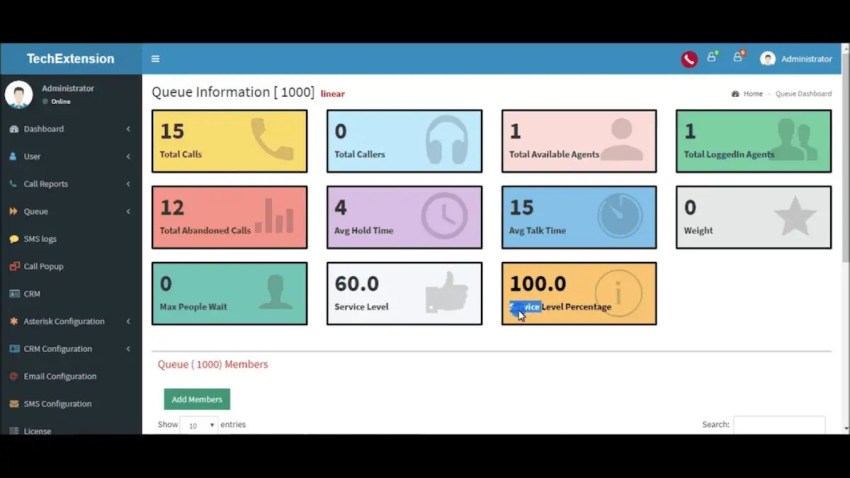Toggle the hamburger sidebar menu icon
Viewport: 850px width, 478px height.
(155, 59)
